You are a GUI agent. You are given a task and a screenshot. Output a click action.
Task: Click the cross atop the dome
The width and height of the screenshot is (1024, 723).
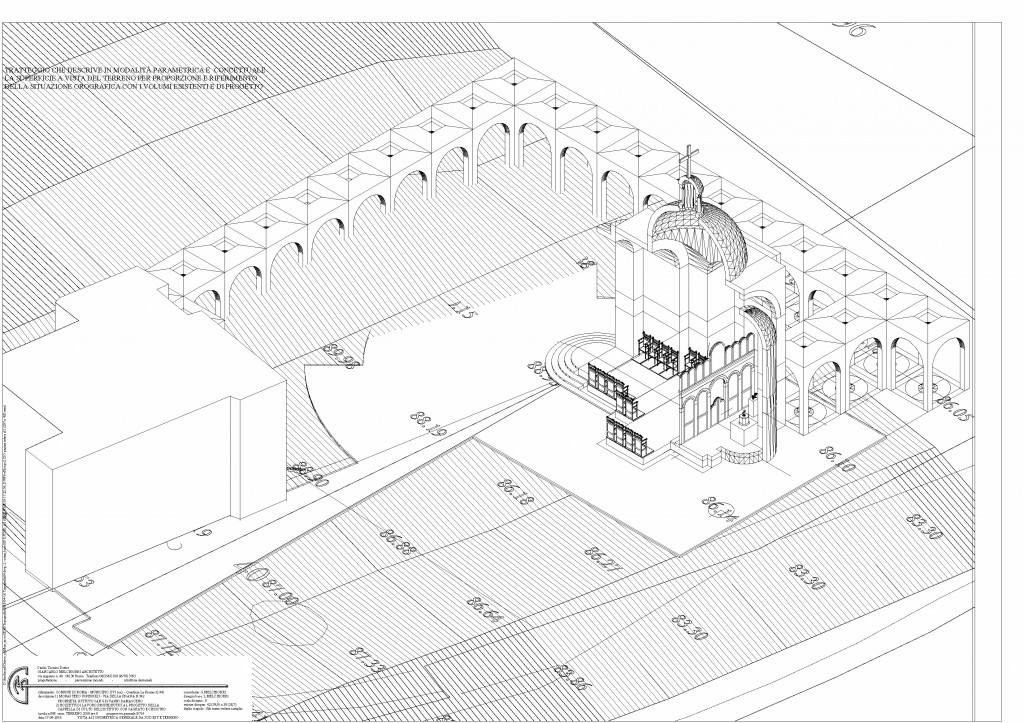pos(690,160)
